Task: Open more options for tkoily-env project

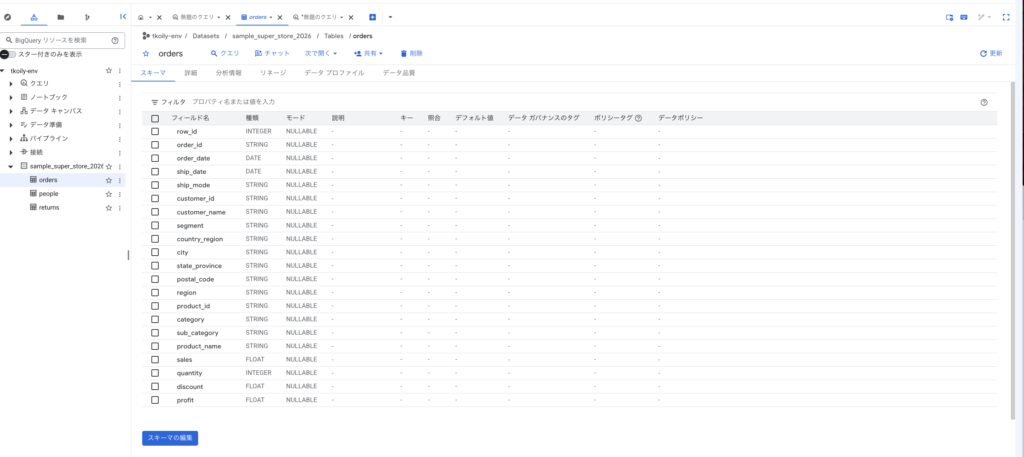Action: coord(120,71)
